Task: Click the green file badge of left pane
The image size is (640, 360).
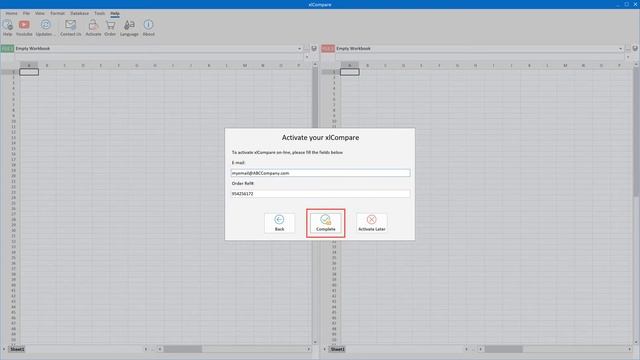Action: coord(7,49)
